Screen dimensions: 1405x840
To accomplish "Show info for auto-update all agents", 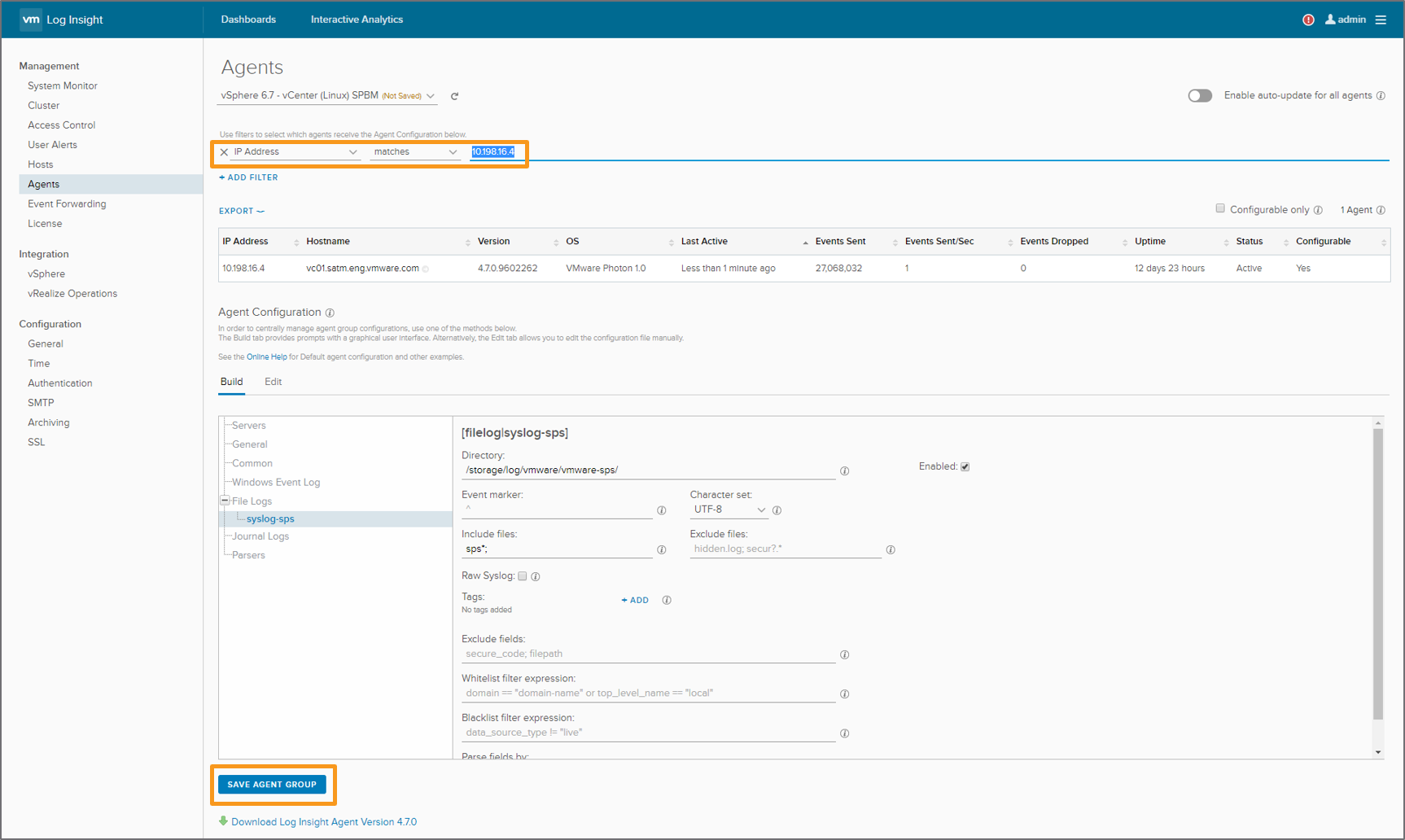I will pos(1381,96).
